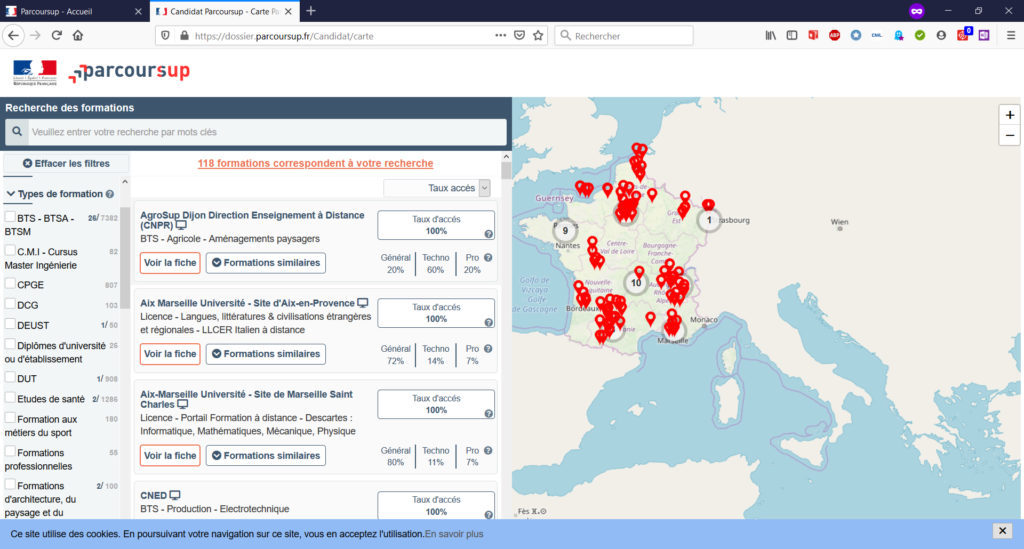1024x549 pixels.
Task: Focus the keyword search field for formations
Action: tap(268, 132)
